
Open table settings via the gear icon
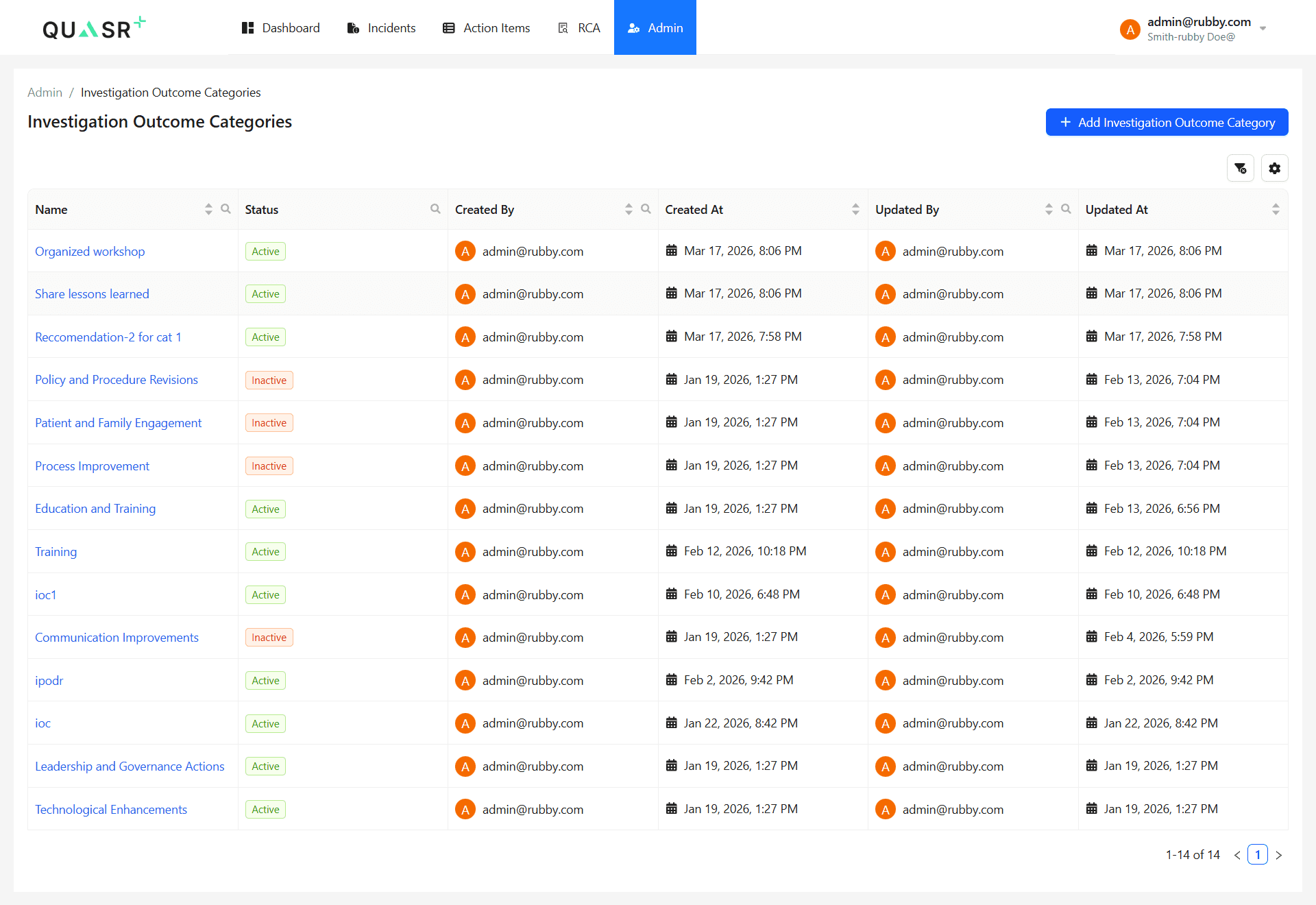coord(1274,168)
